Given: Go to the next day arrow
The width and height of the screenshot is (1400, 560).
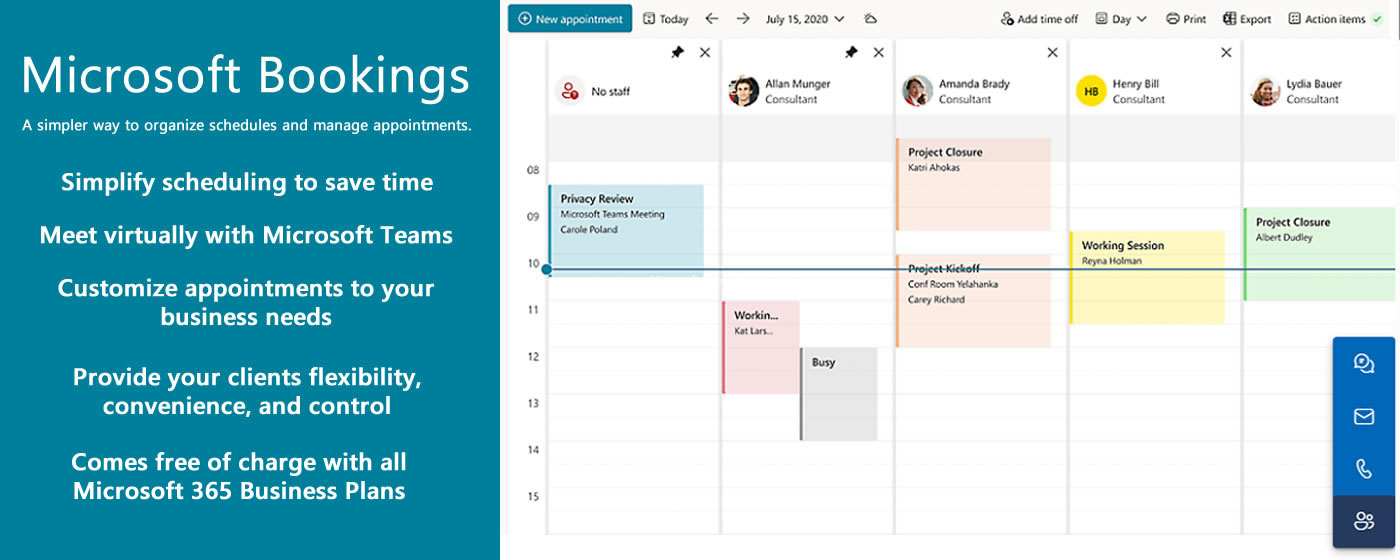Looking at the screenshot, I should pos(743,19).
